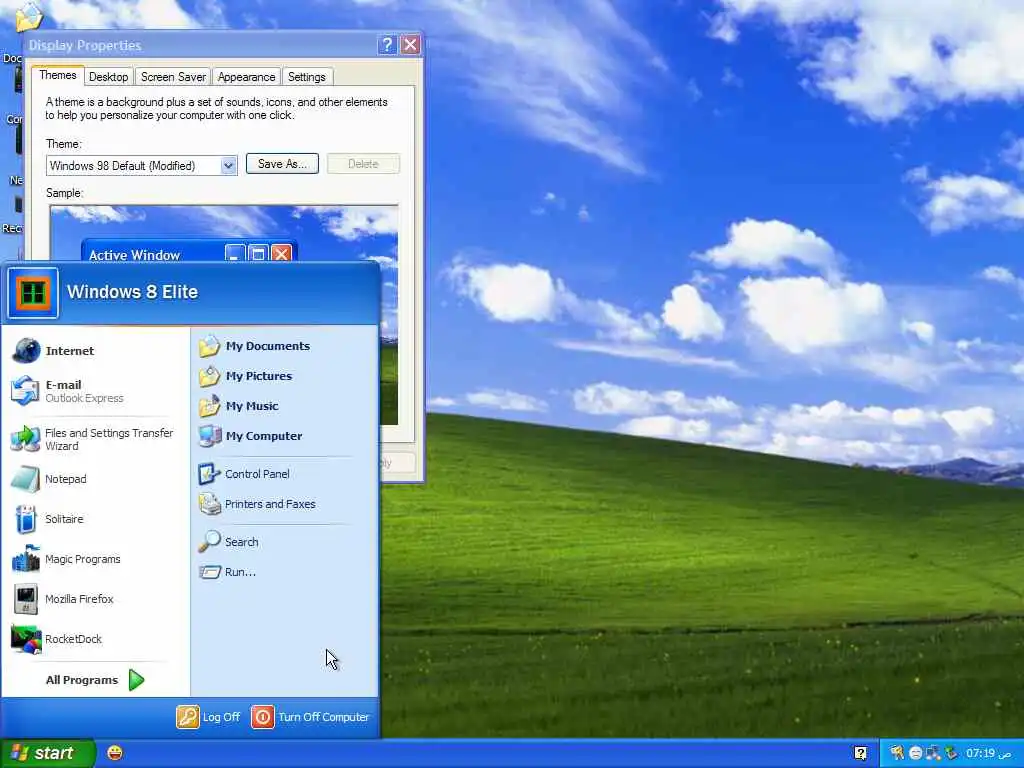Open Search from Start menu
This screenshot has width=1024, height=768.
229,542
